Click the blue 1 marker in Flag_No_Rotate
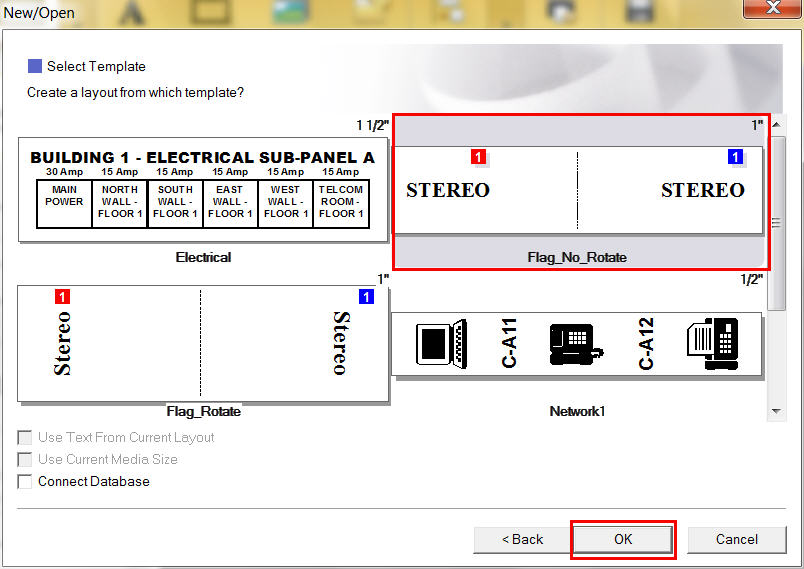This screenshot has width=804, height=569. (736, 157)
